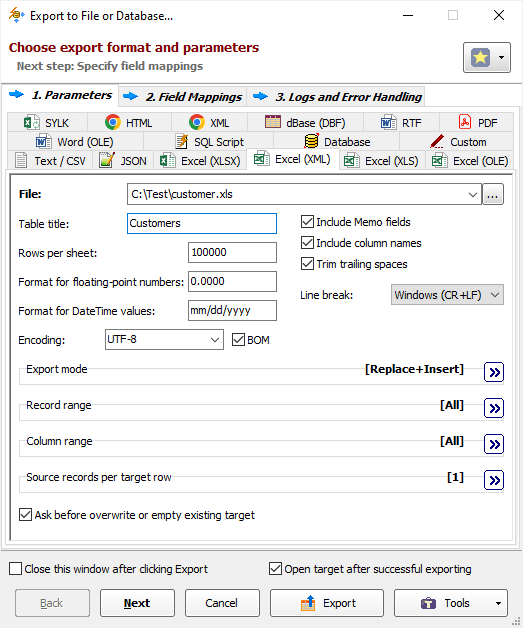Click into the Table title field
This screenshot has width=523, height=628.
202,223
